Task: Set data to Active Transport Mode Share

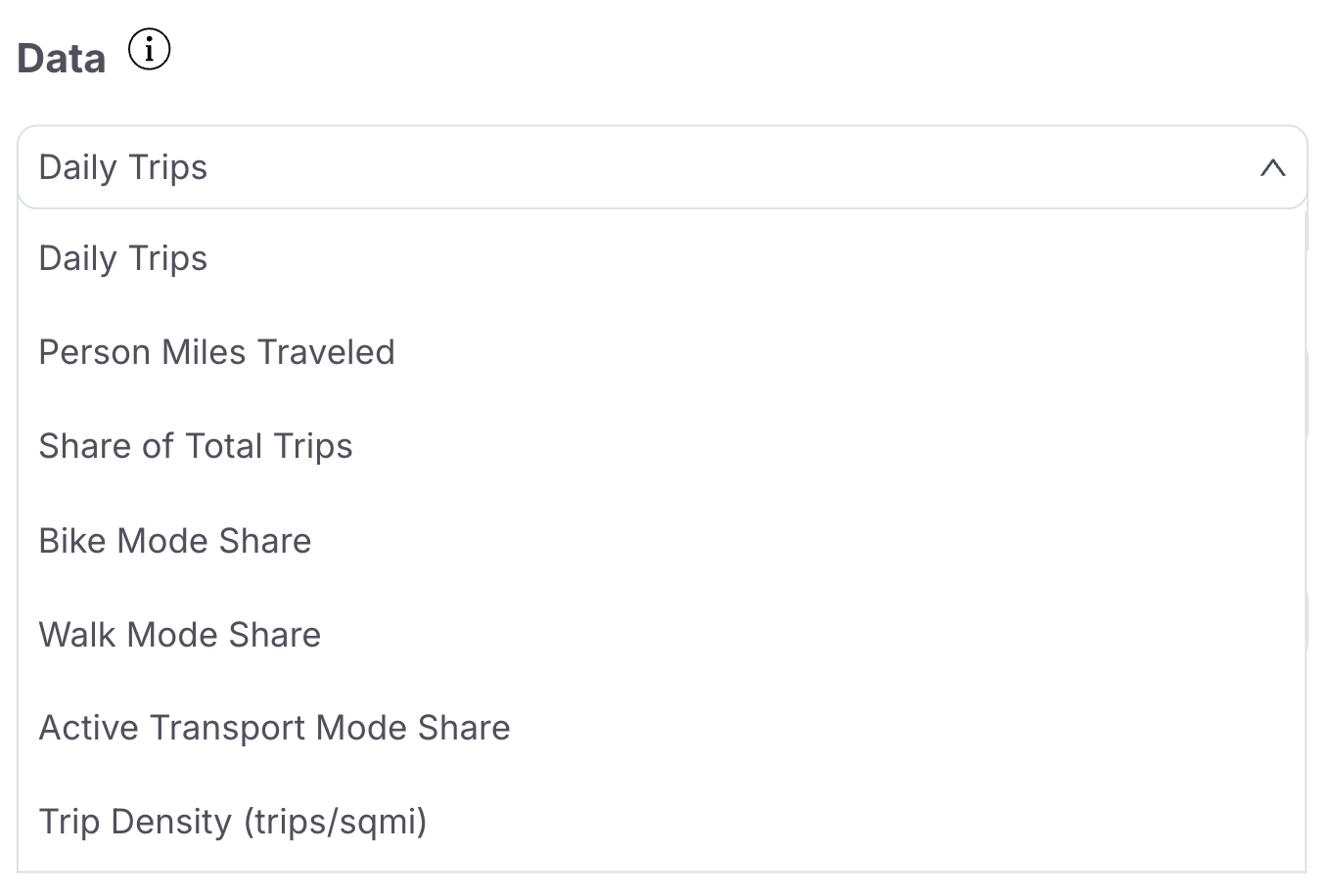Action: (x=274, y=729)
